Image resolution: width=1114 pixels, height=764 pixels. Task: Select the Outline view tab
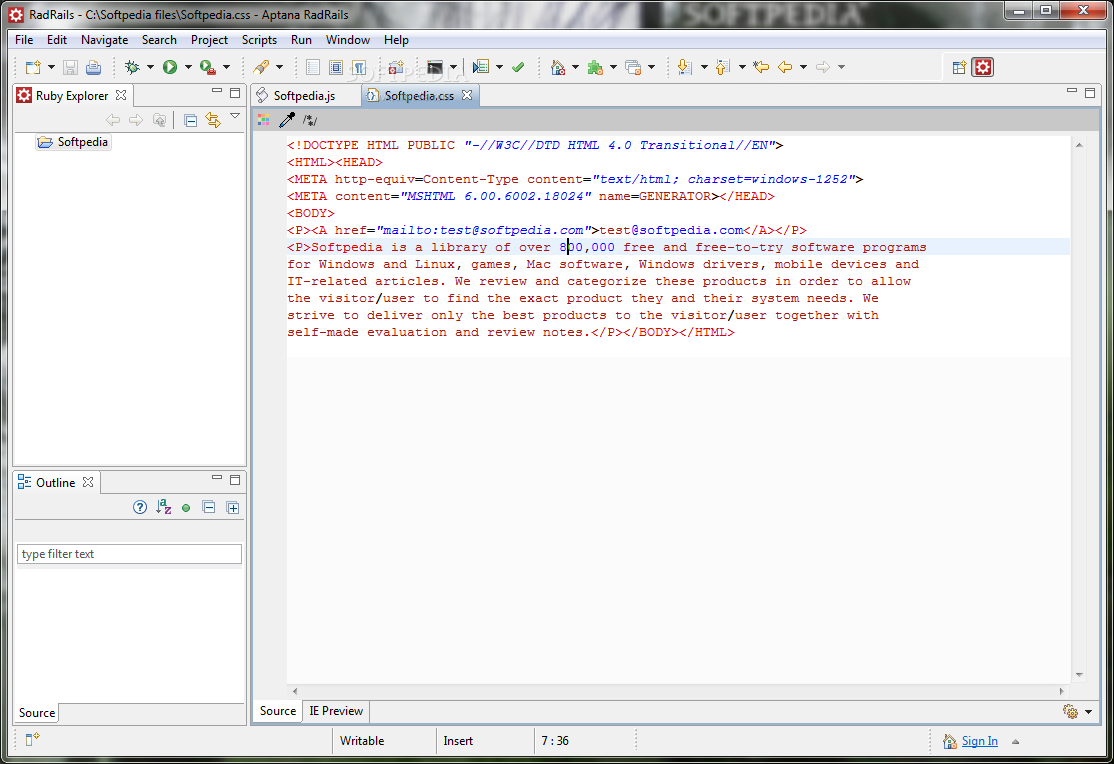pos(55,483)
